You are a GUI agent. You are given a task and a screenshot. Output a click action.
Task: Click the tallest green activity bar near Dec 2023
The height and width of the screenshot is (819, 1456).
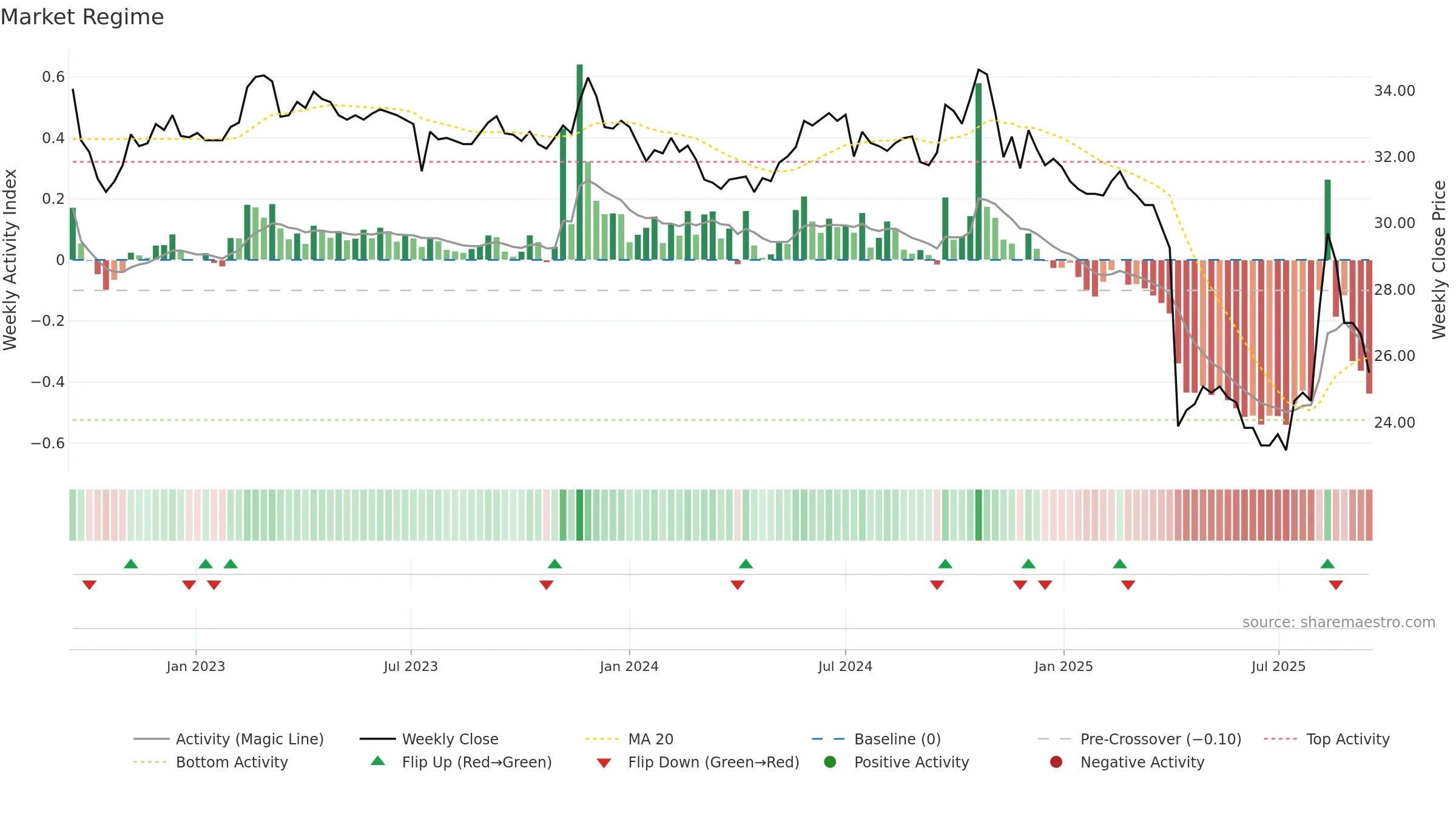coord(580,162)
